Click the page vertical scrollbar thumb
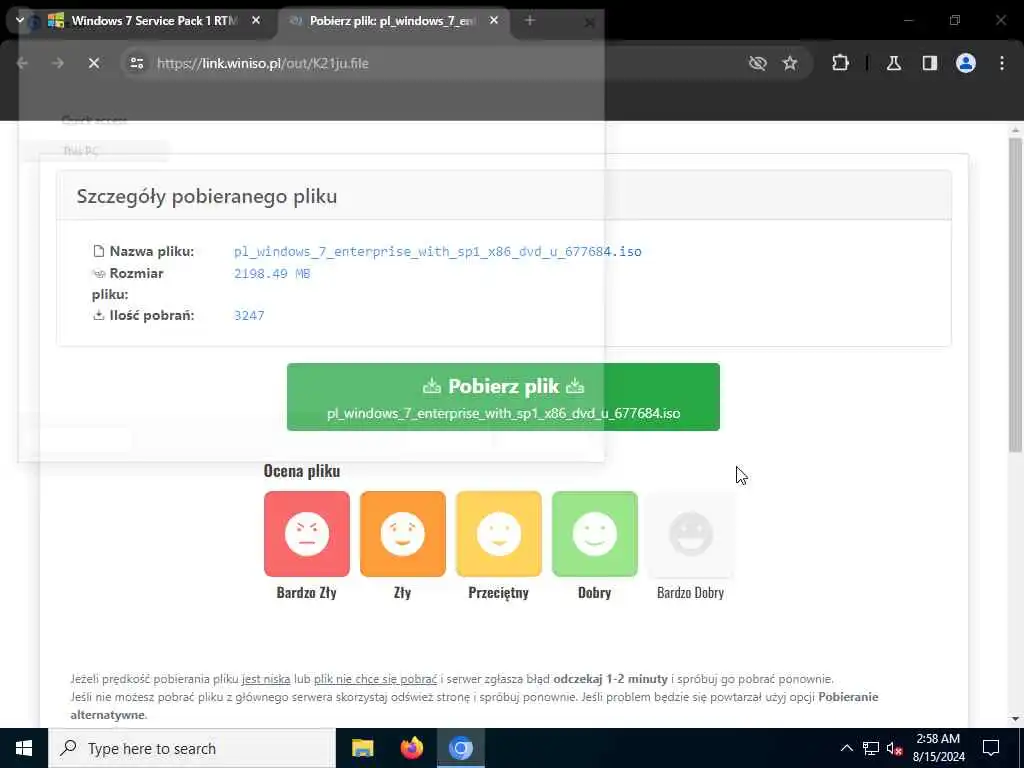 coord(1015,294)
